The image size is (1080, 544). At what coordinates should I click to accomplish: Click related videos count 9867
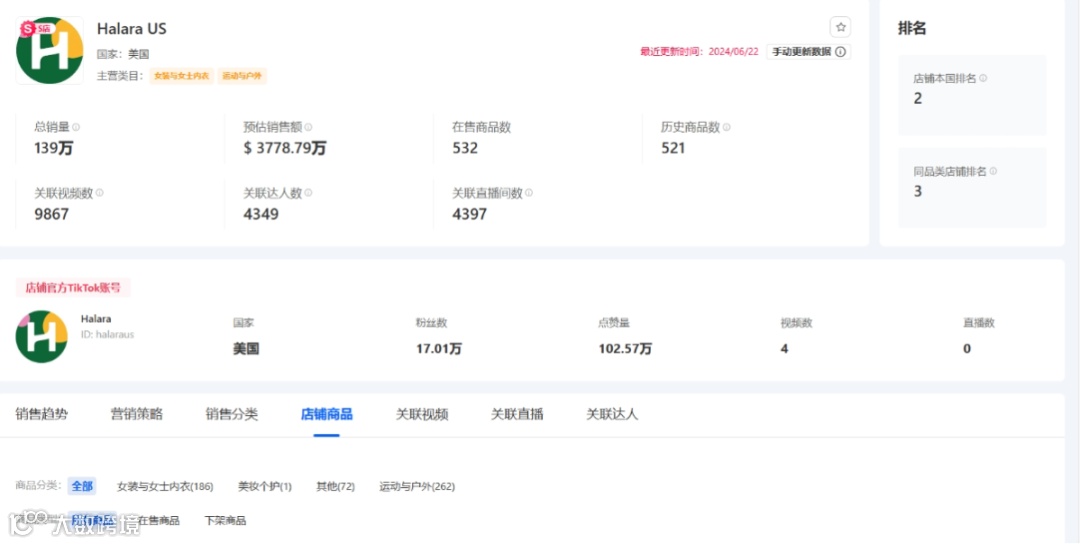(x=52, y=214)
